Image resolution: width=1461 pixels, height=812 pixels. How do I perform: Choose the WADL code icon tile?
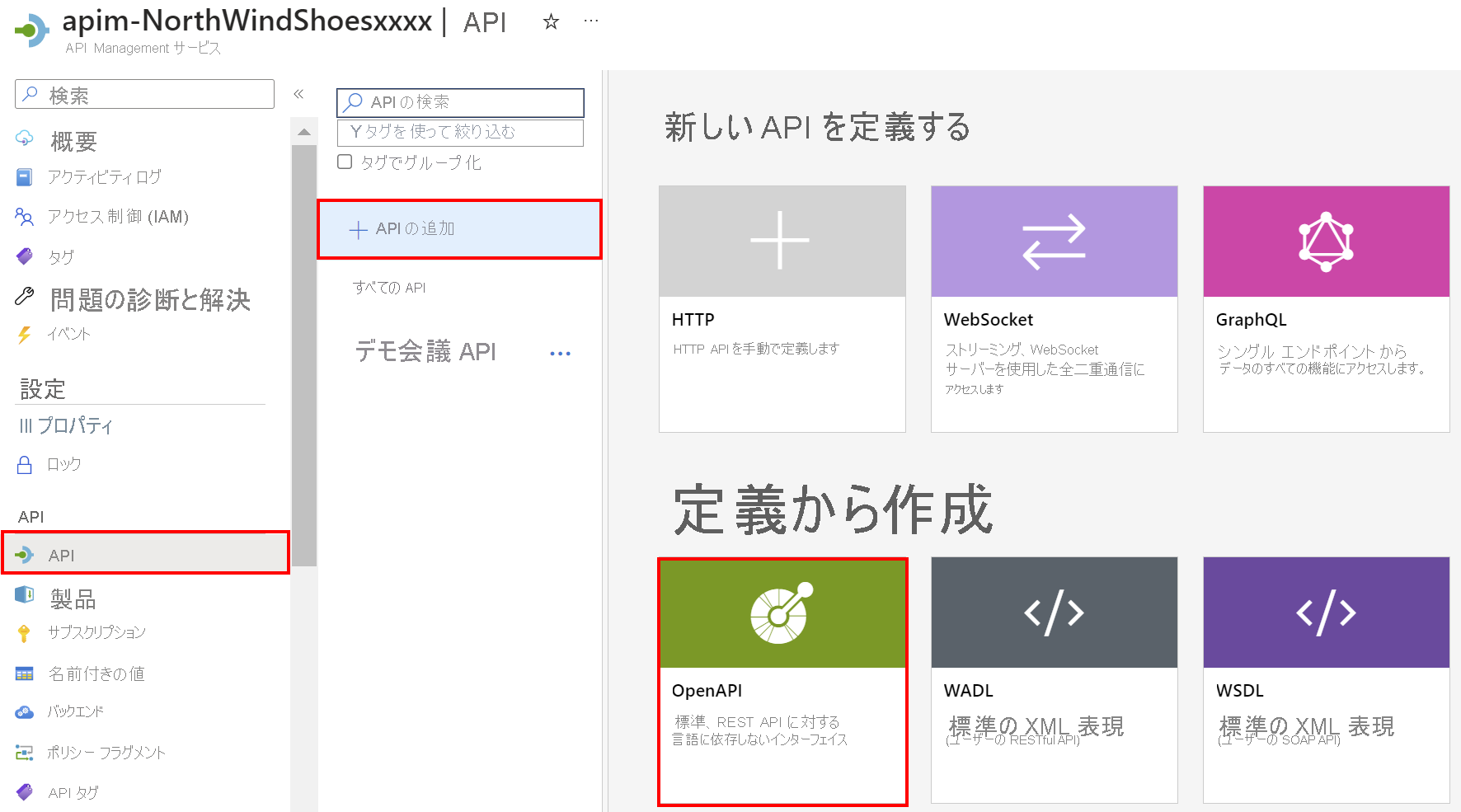click(1054, 613)
